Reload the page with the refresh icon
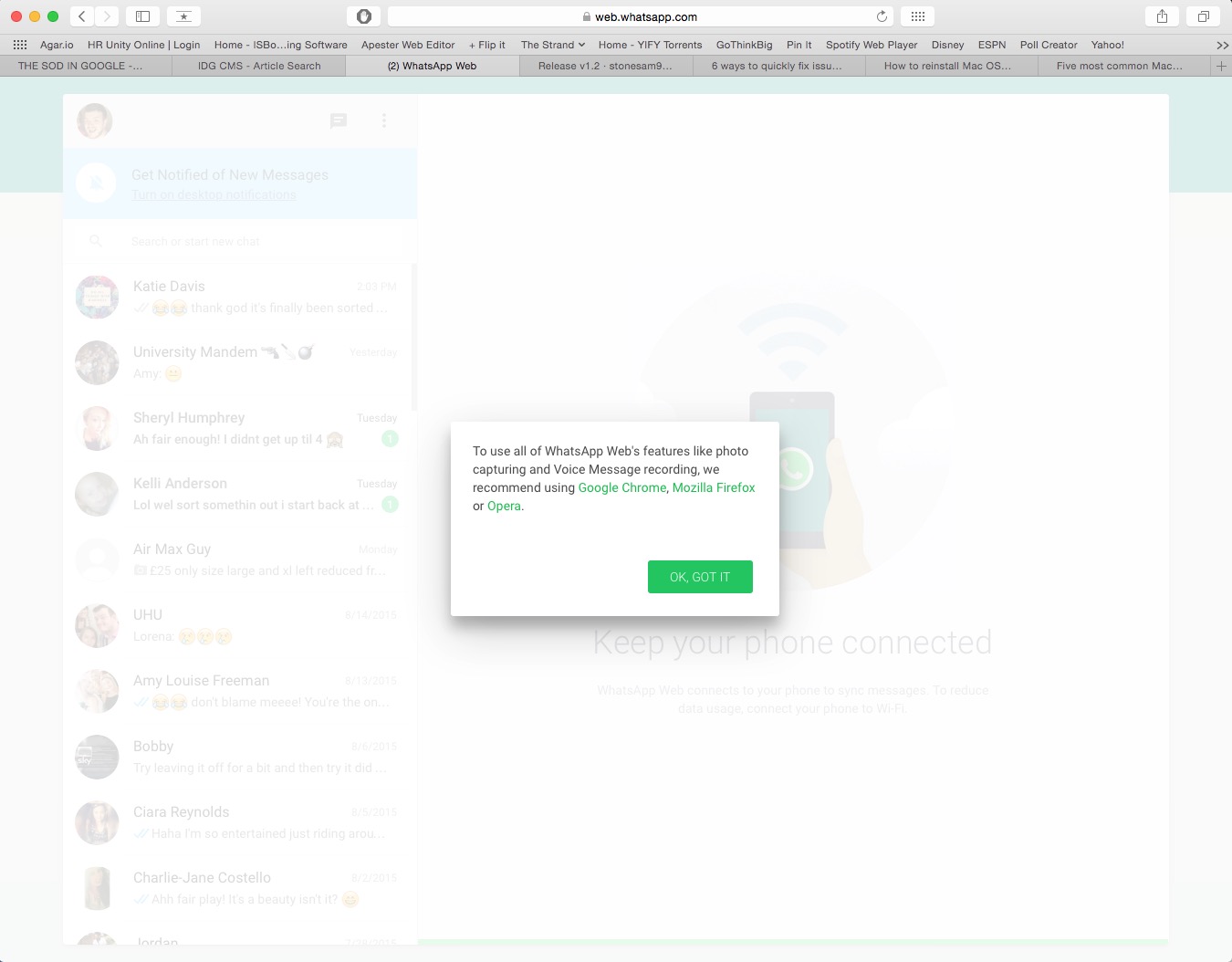Image resolution: width=1232 pixels, height=962 pixels. [882, 16]
